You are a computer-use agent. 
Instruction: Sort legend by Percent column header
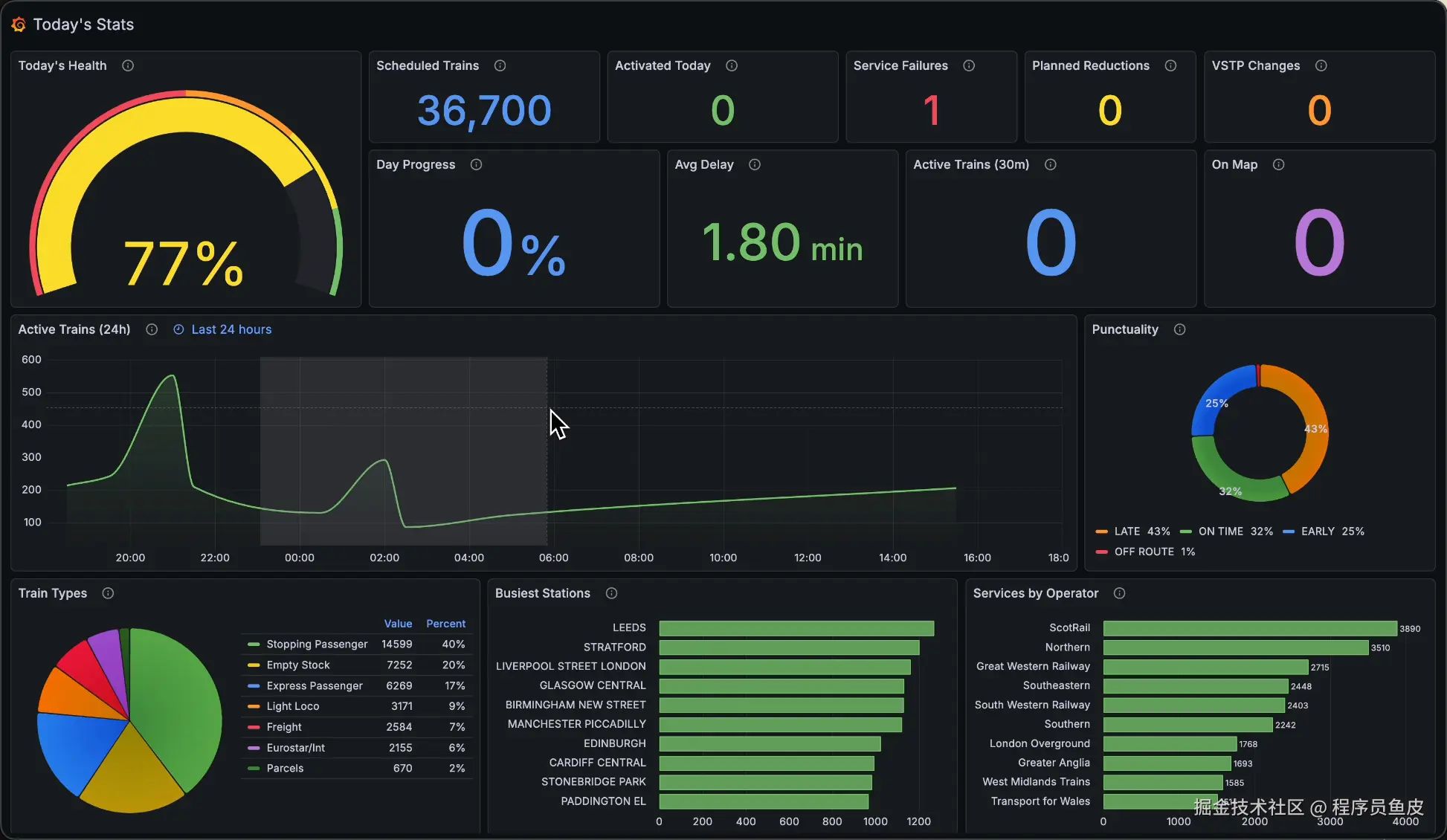pos(445,624)
